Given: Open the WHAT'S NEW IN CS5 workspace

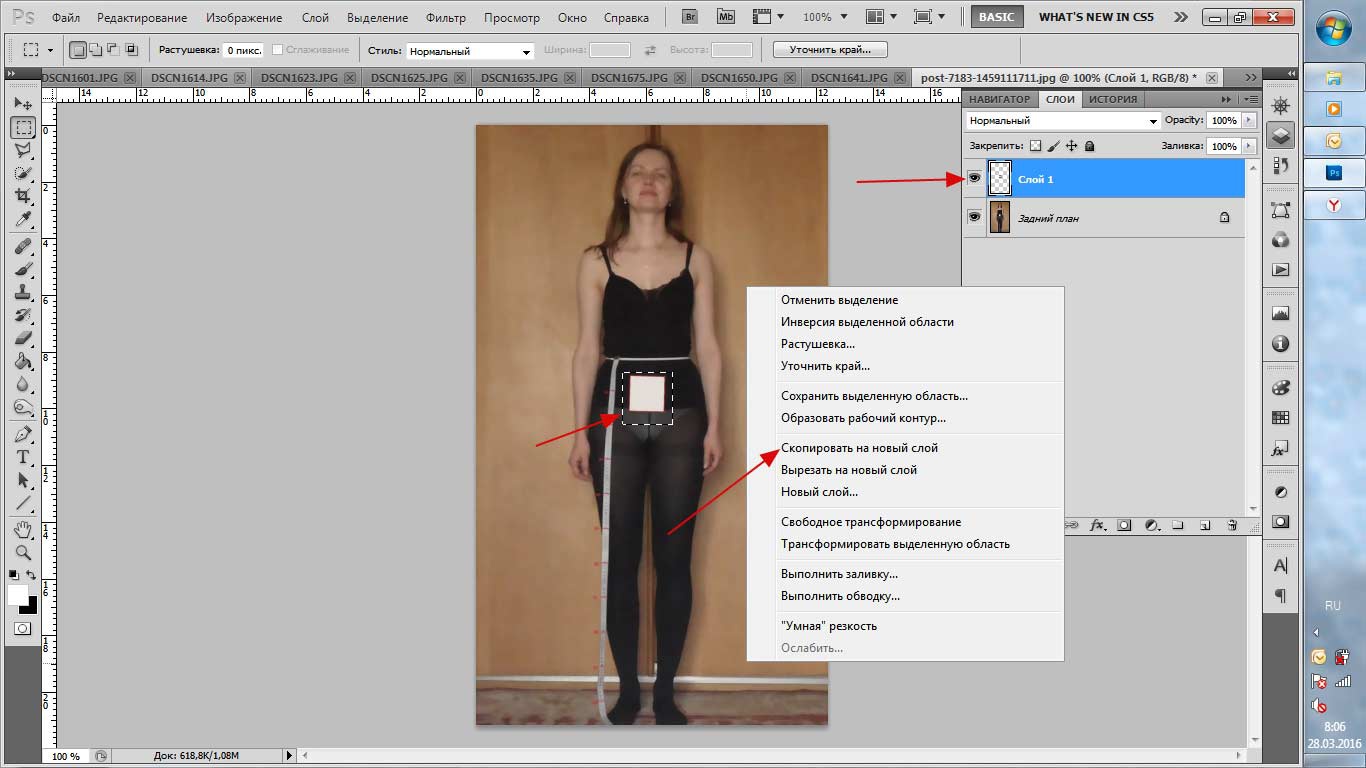Looking at the screenshot, I should 1096,17.
